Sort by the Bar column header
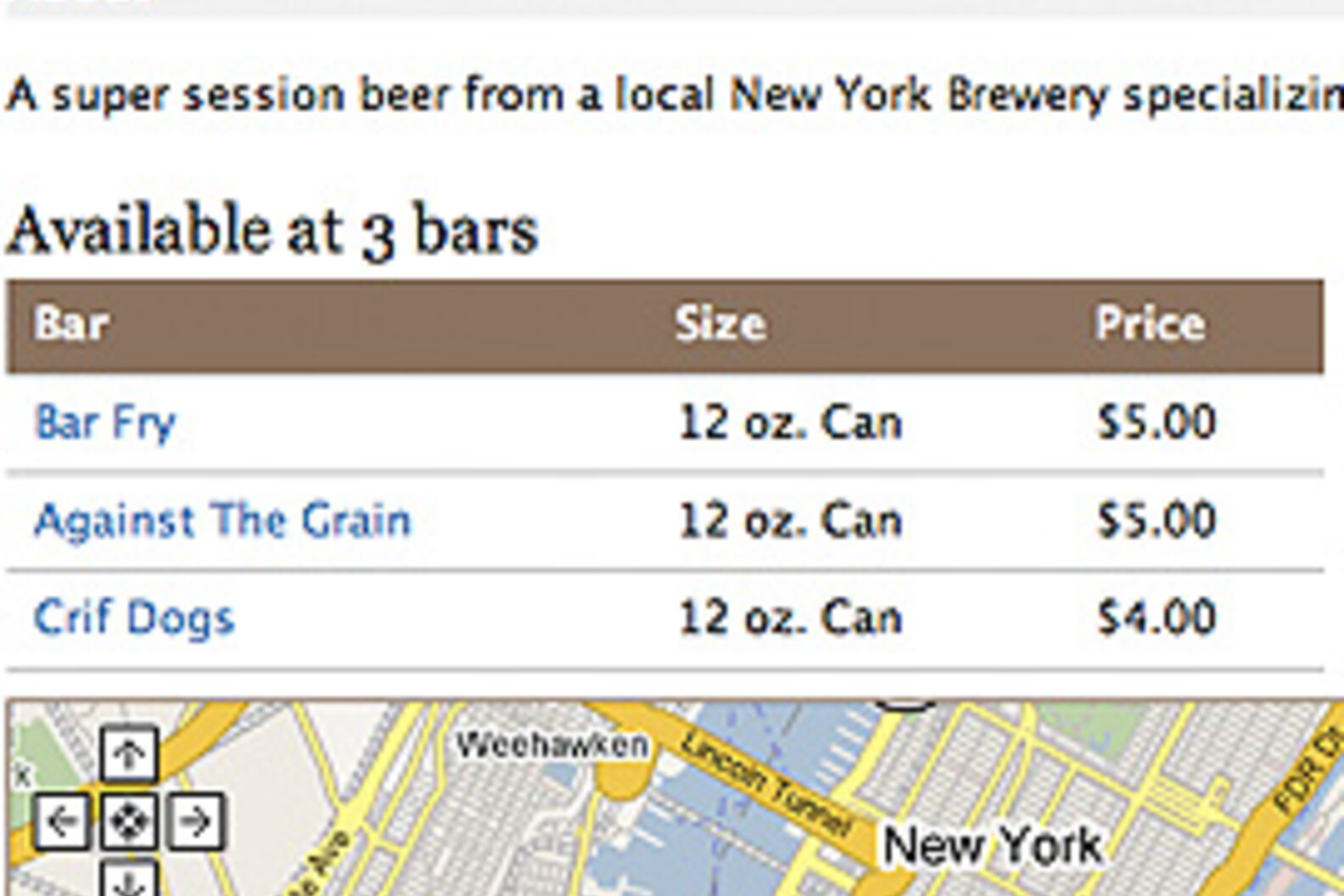This screenshot has height=896, width=1344. pyautogui.click(x=72, y=324)
